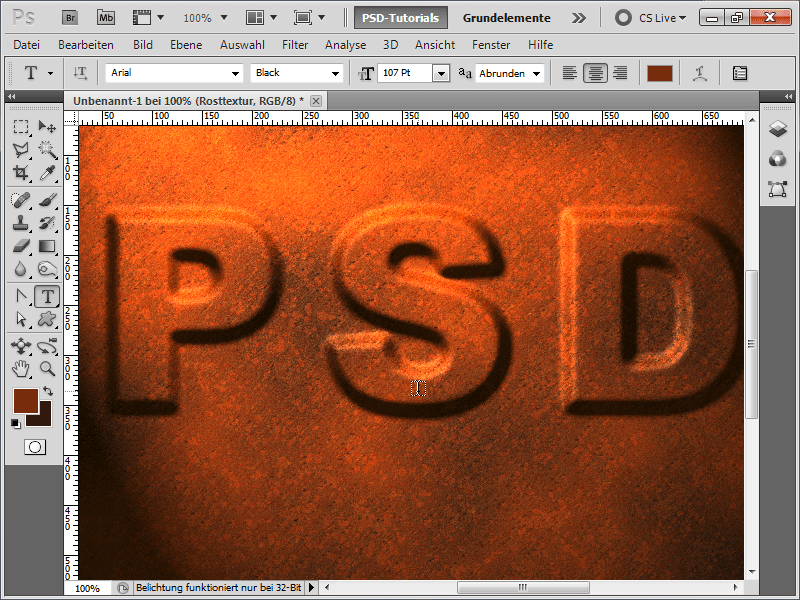Switch to PSD-Tutorials workspace
The width and height of the screenshot is (800, 600).
pos(401,18)
